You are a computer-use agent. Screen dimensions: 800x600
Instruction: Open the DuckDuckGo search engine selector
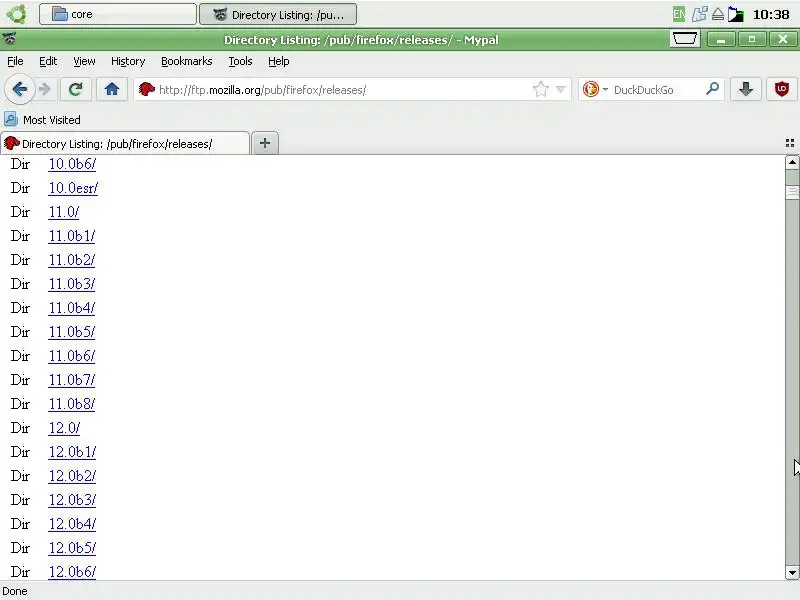click(x=595, y=90)
